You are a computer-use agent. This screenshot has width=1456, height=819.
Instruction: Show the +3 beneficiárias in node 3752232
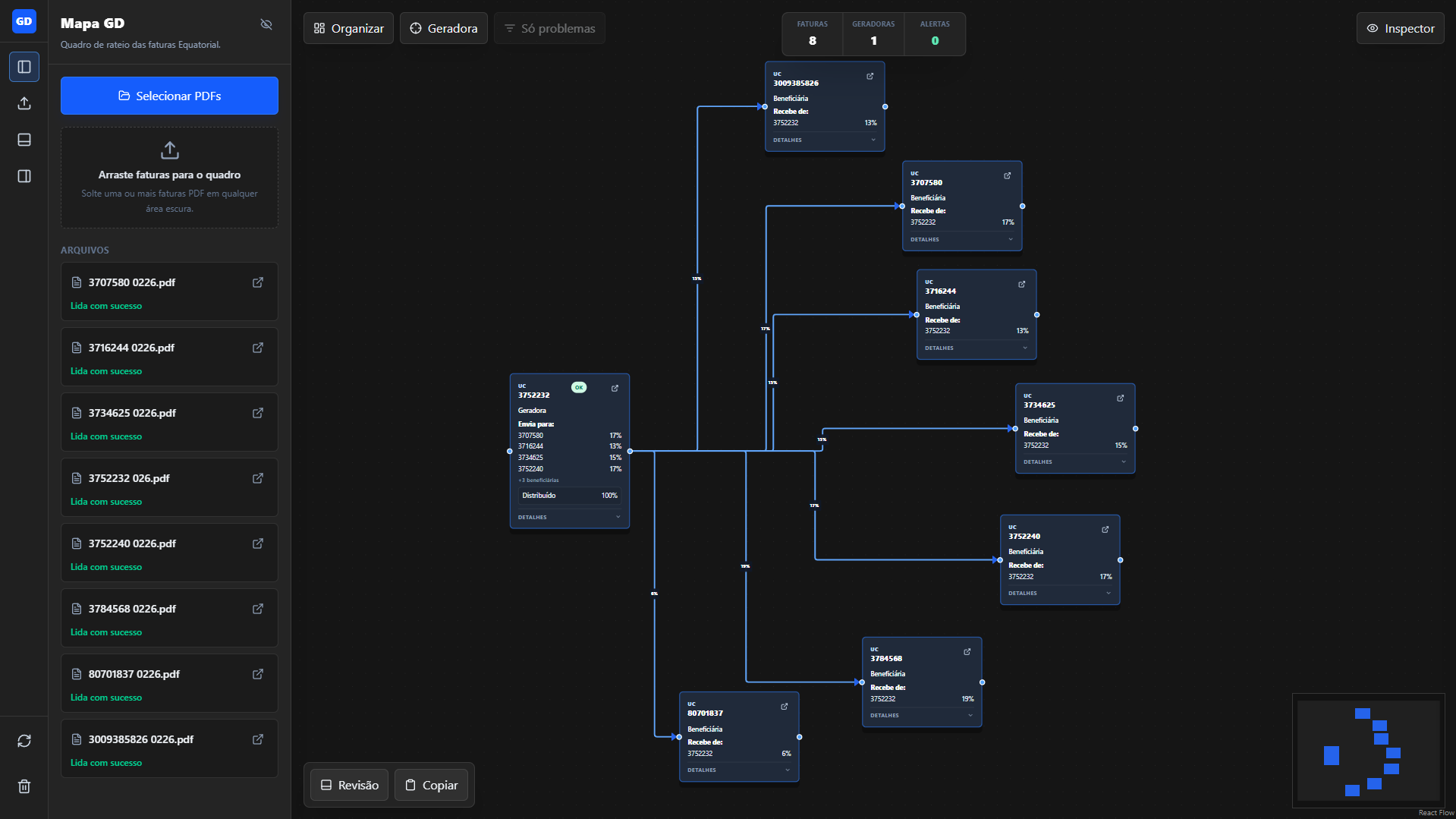(539, 480)
